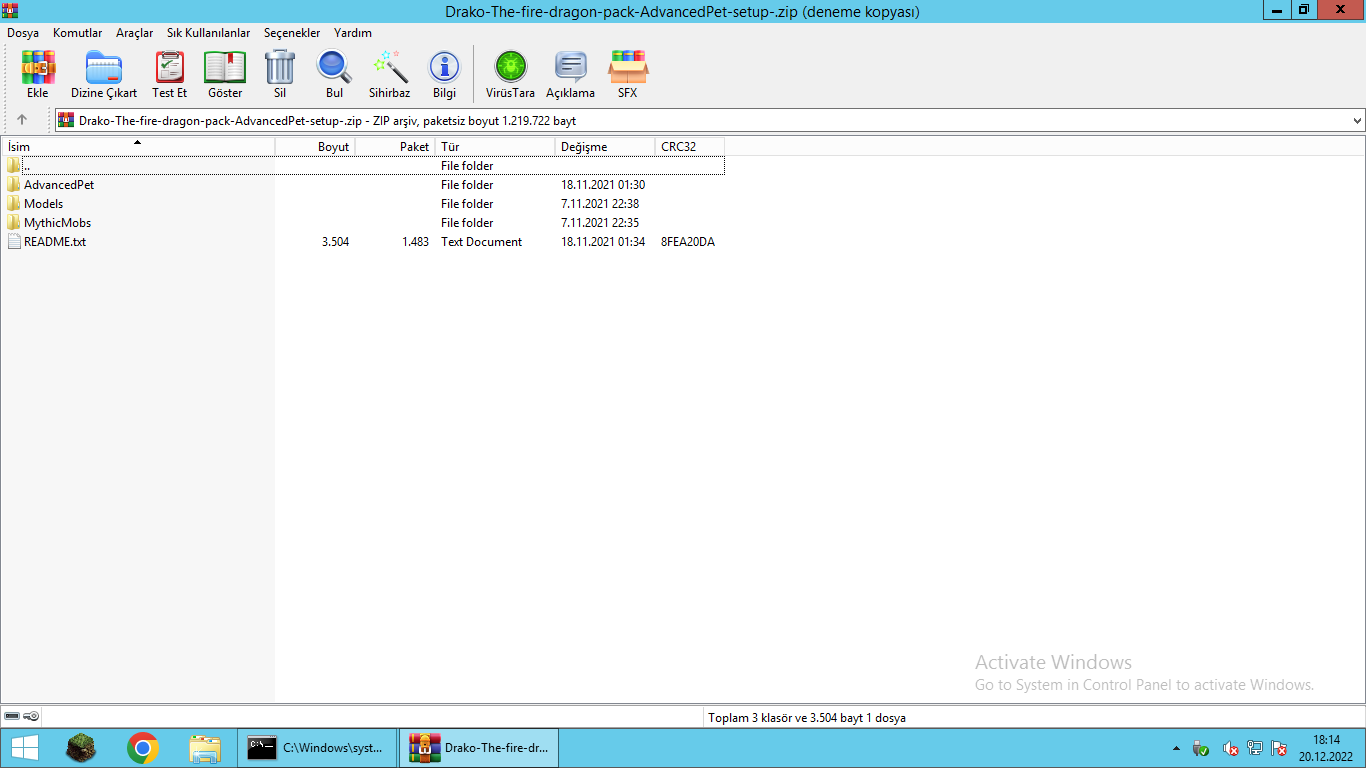This screenshot has width=1366, height=768.
Task: Click the archive path text field
Action: (x=702, y=120)
